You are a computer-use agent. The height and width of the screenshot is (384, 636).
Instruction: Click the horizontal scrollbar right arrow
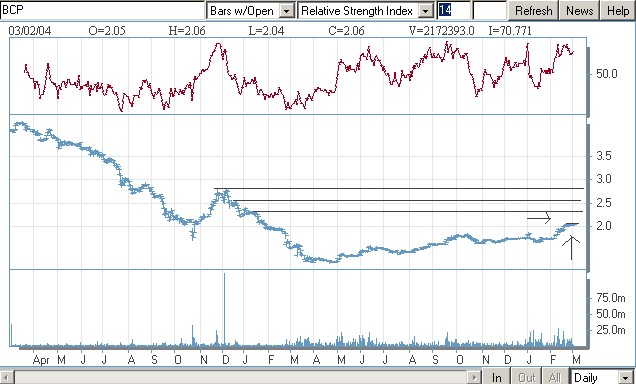(473, 377)
